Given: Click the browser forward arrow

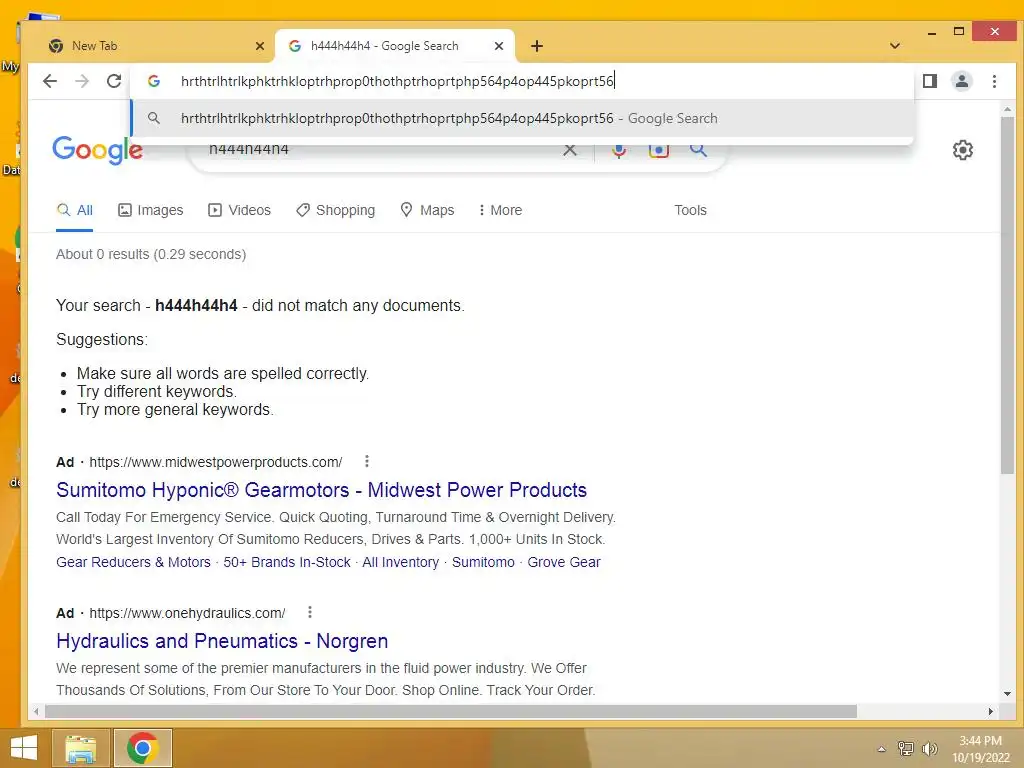Looking at the screenshot, I should point(82,81).
